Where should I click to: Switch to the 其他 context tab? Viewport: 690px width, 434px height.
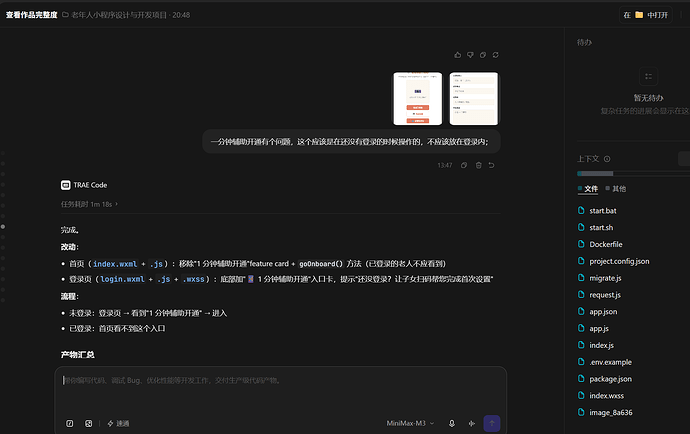click(616, 189)
